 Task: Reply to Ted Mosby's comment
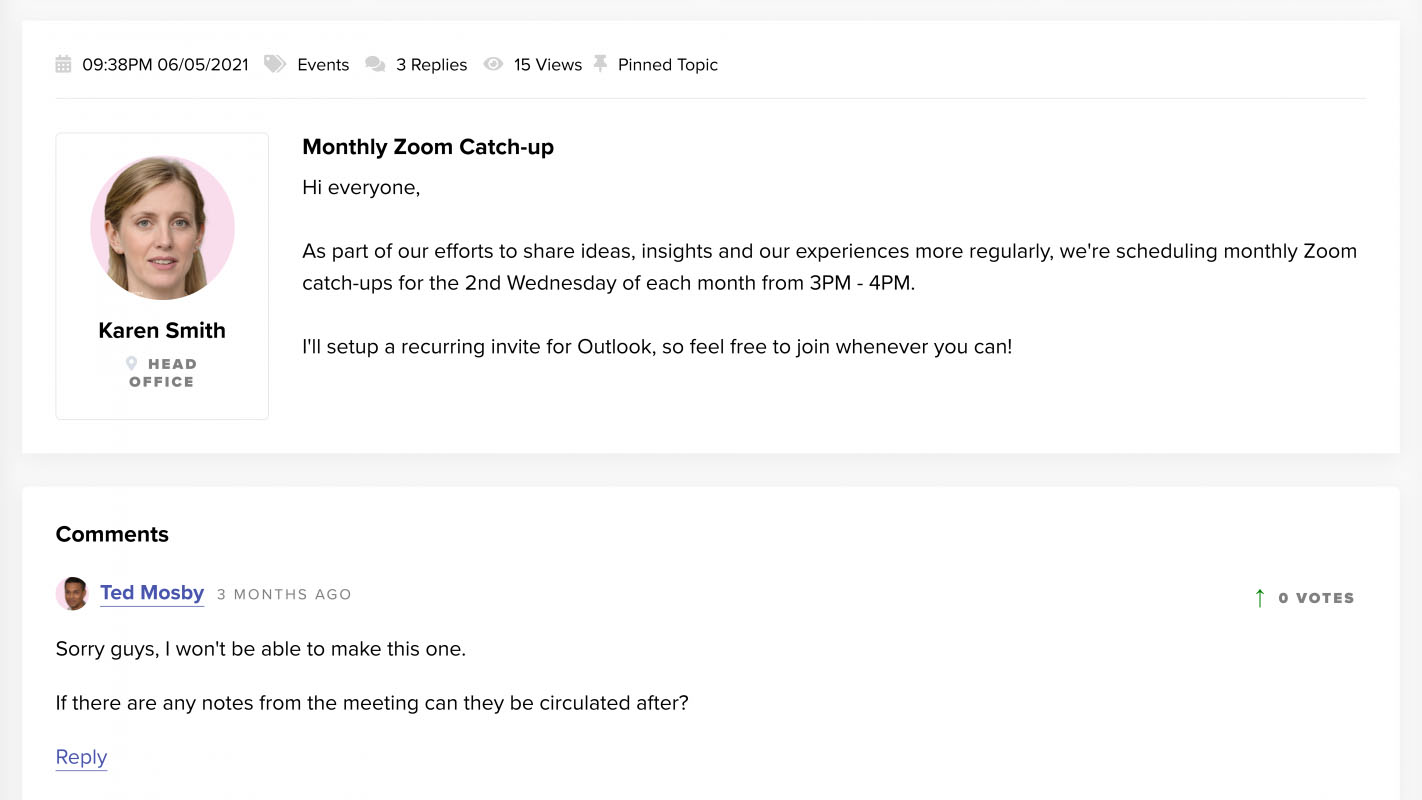[x=81, y=757]
